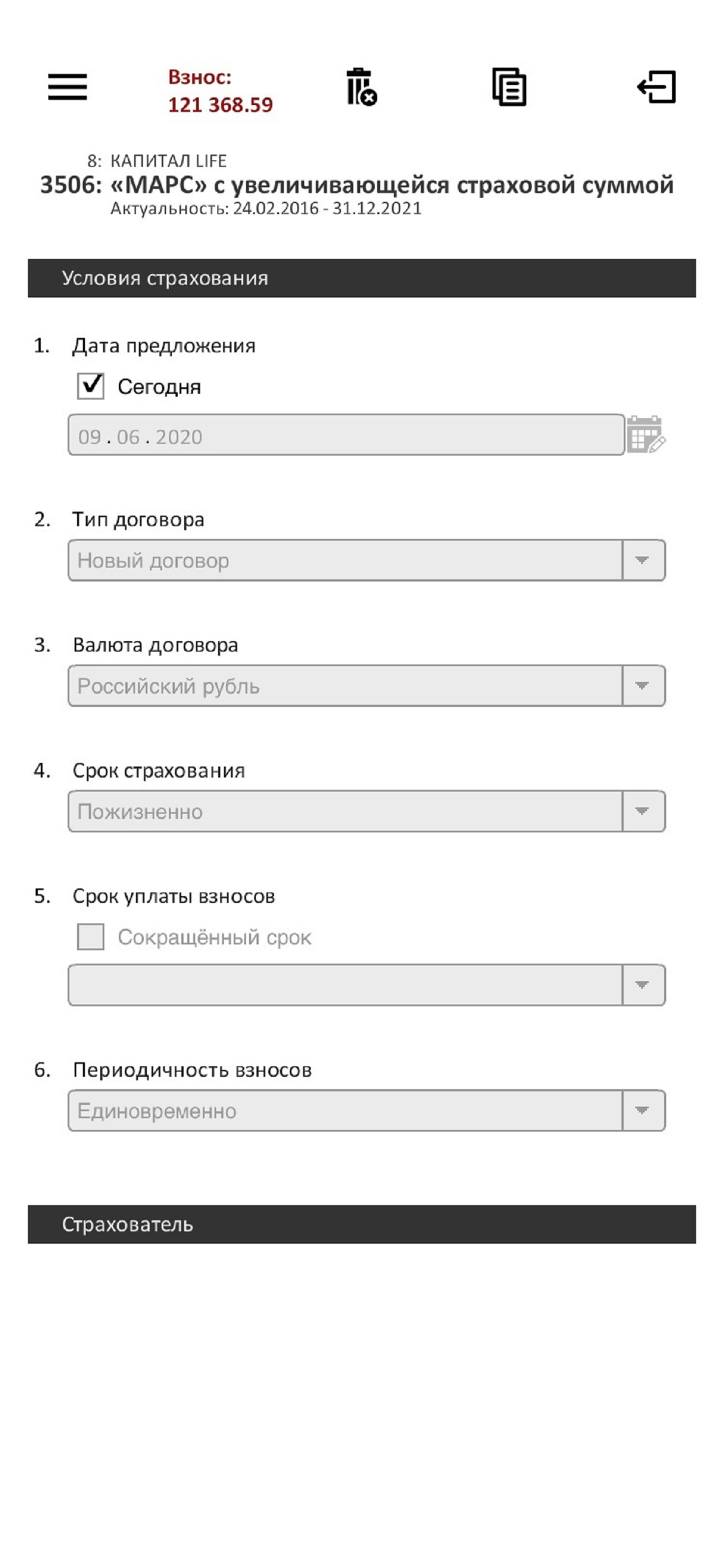
Task: Click the copy documents icon
Action: coord(509,87)
